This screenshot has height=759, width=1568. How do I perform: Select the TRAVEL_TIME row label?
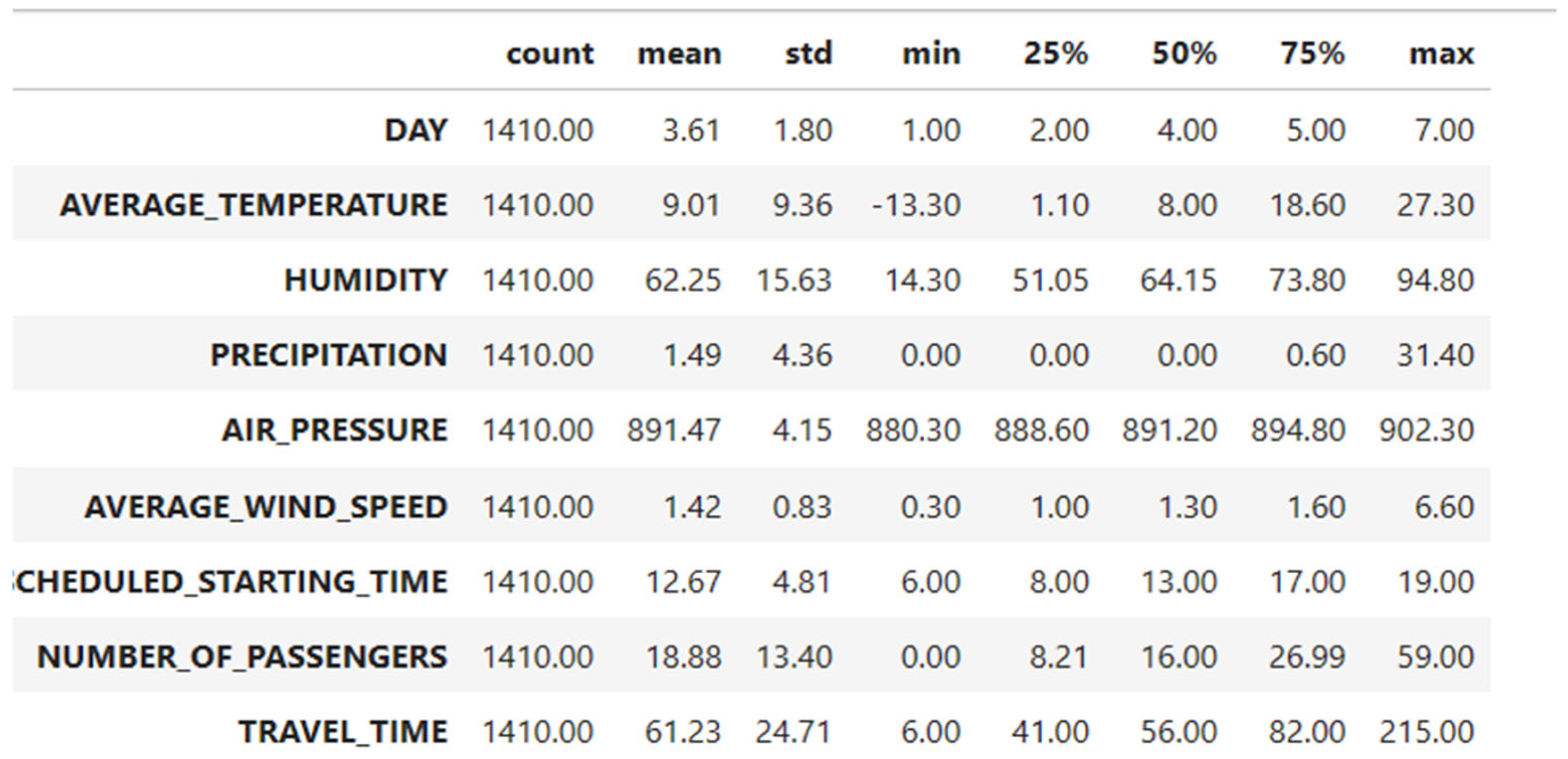[342, 731]
